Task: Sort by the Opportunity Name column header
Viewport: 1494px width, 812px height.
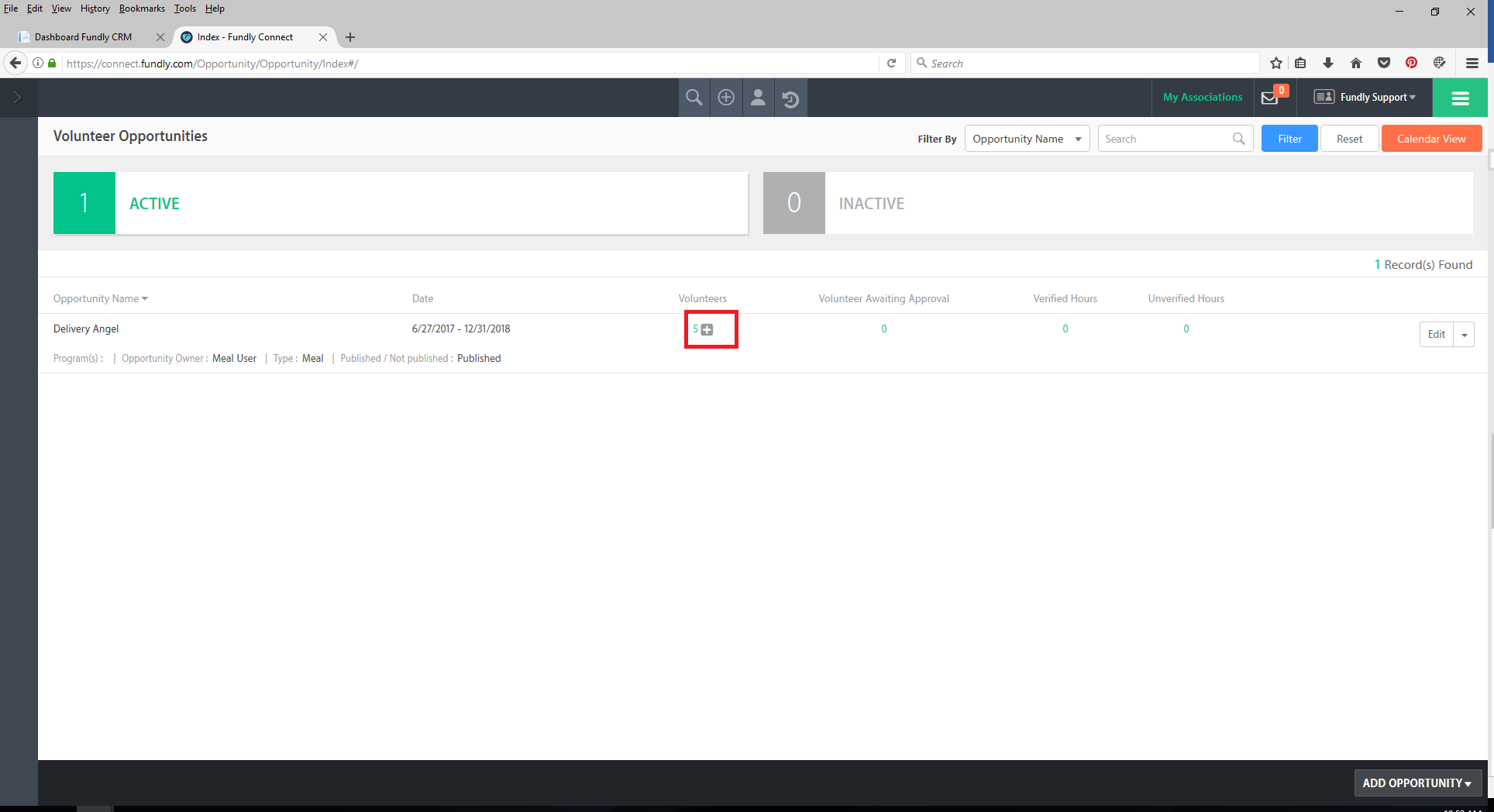Action: pyautogui.click(x=100, y=299)
